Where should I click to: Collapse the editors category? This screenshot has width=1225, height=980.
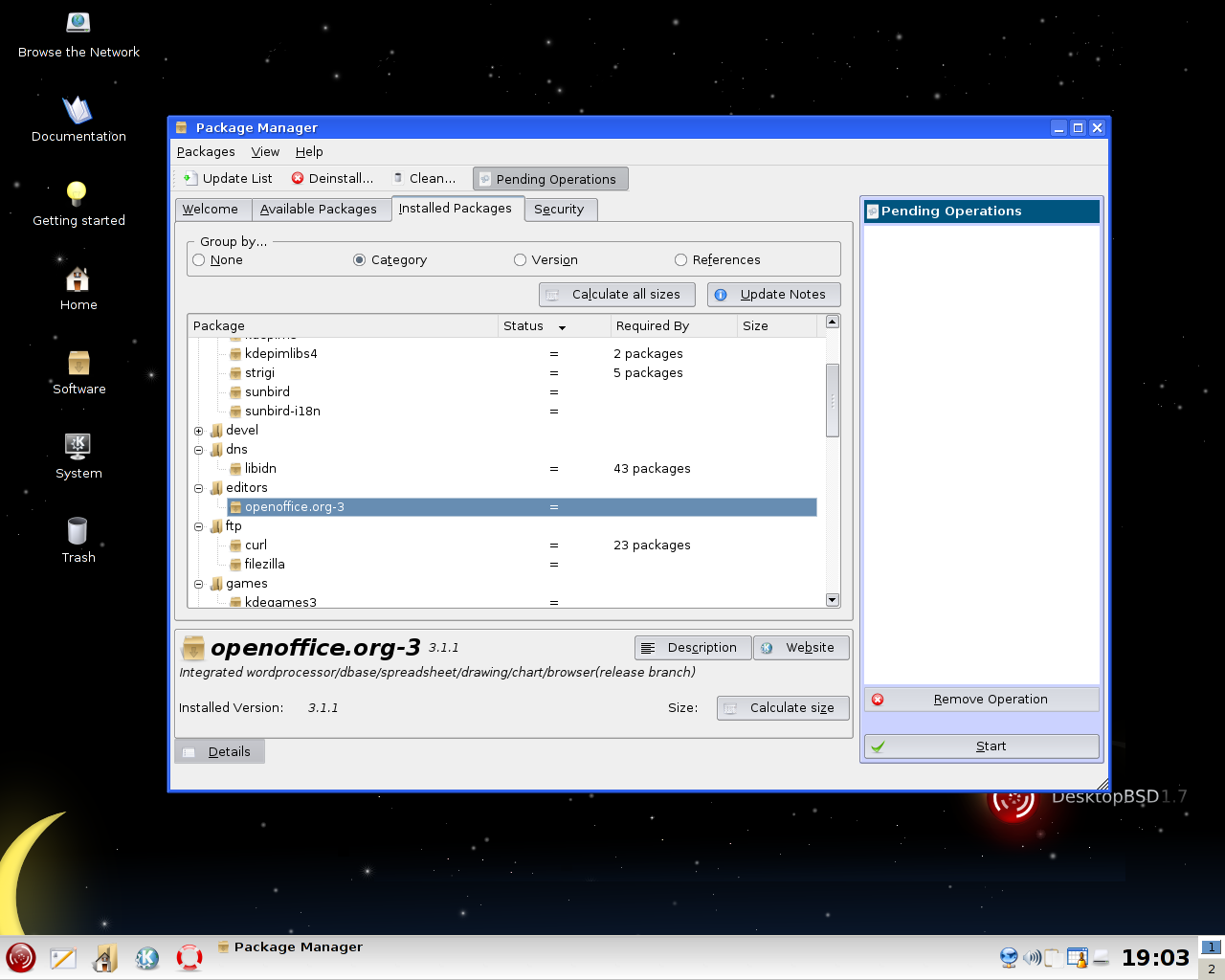coord(199,488)
